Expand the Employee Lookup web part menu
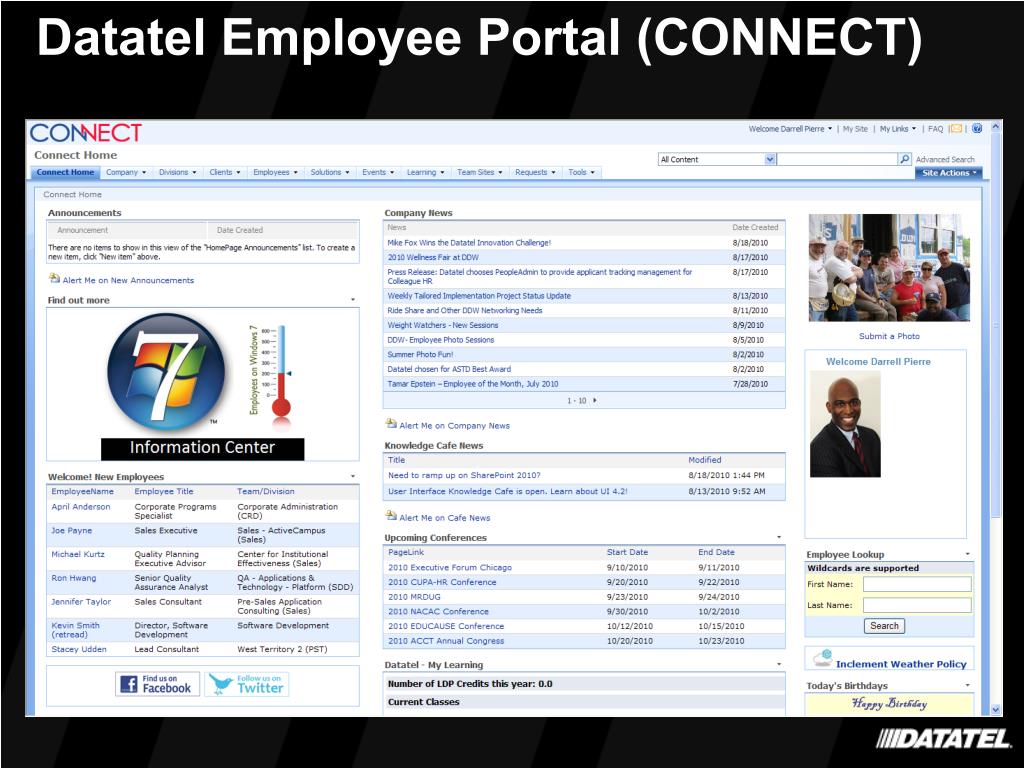The height and width of the screenshot is (768, 1024). [x=967, y=554]
